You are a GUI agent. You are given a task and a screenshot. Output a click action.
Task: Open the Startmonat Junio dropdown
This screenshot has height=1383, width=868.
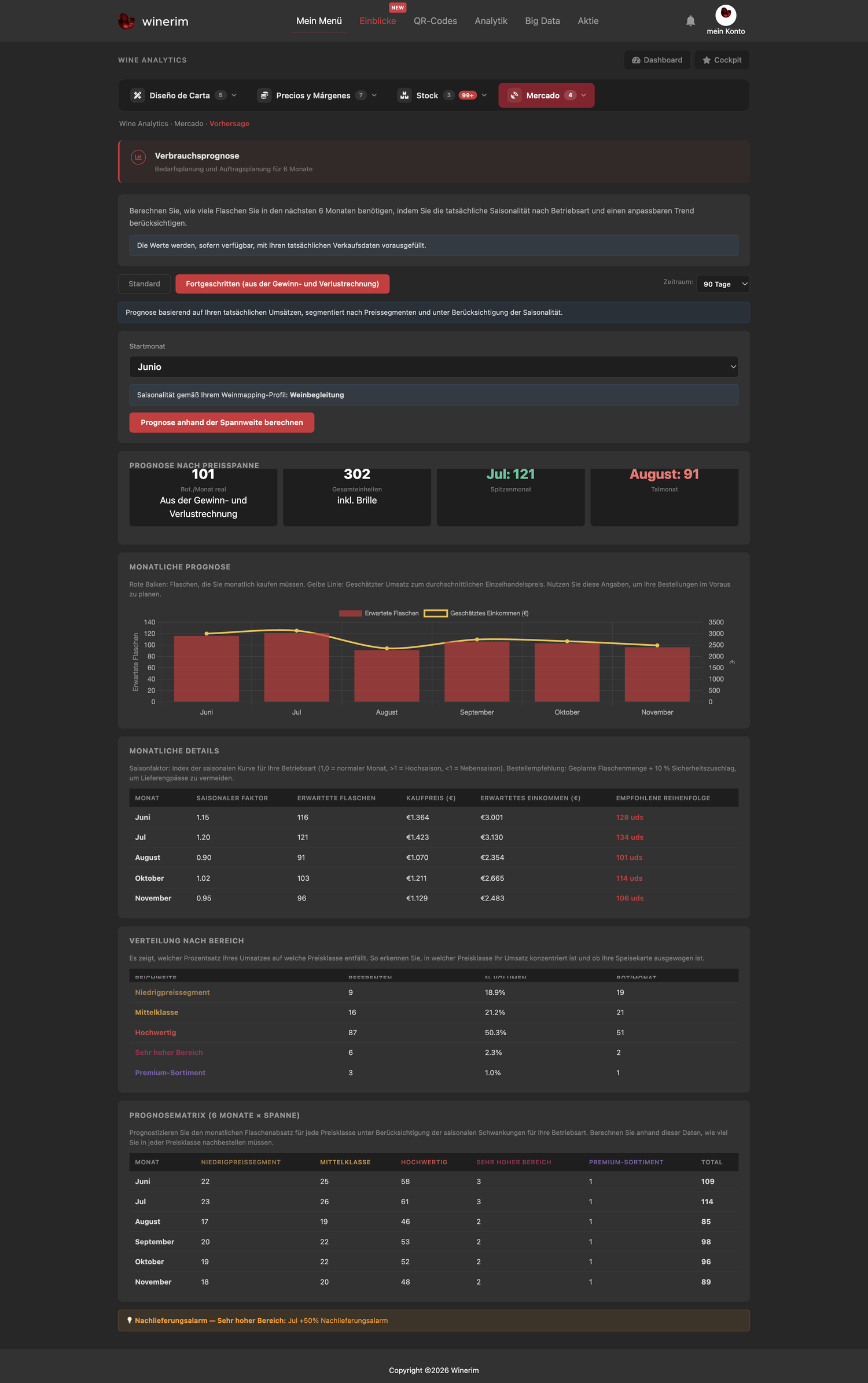click(x=433, y=367)
